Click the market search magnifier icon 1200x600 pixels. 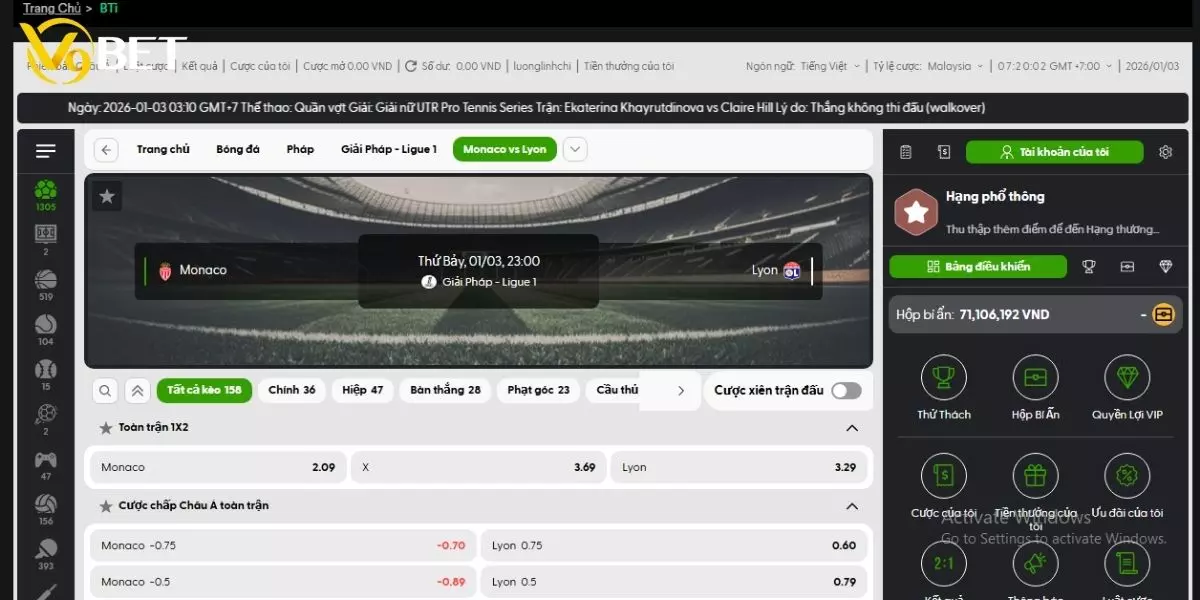point(105,390)
